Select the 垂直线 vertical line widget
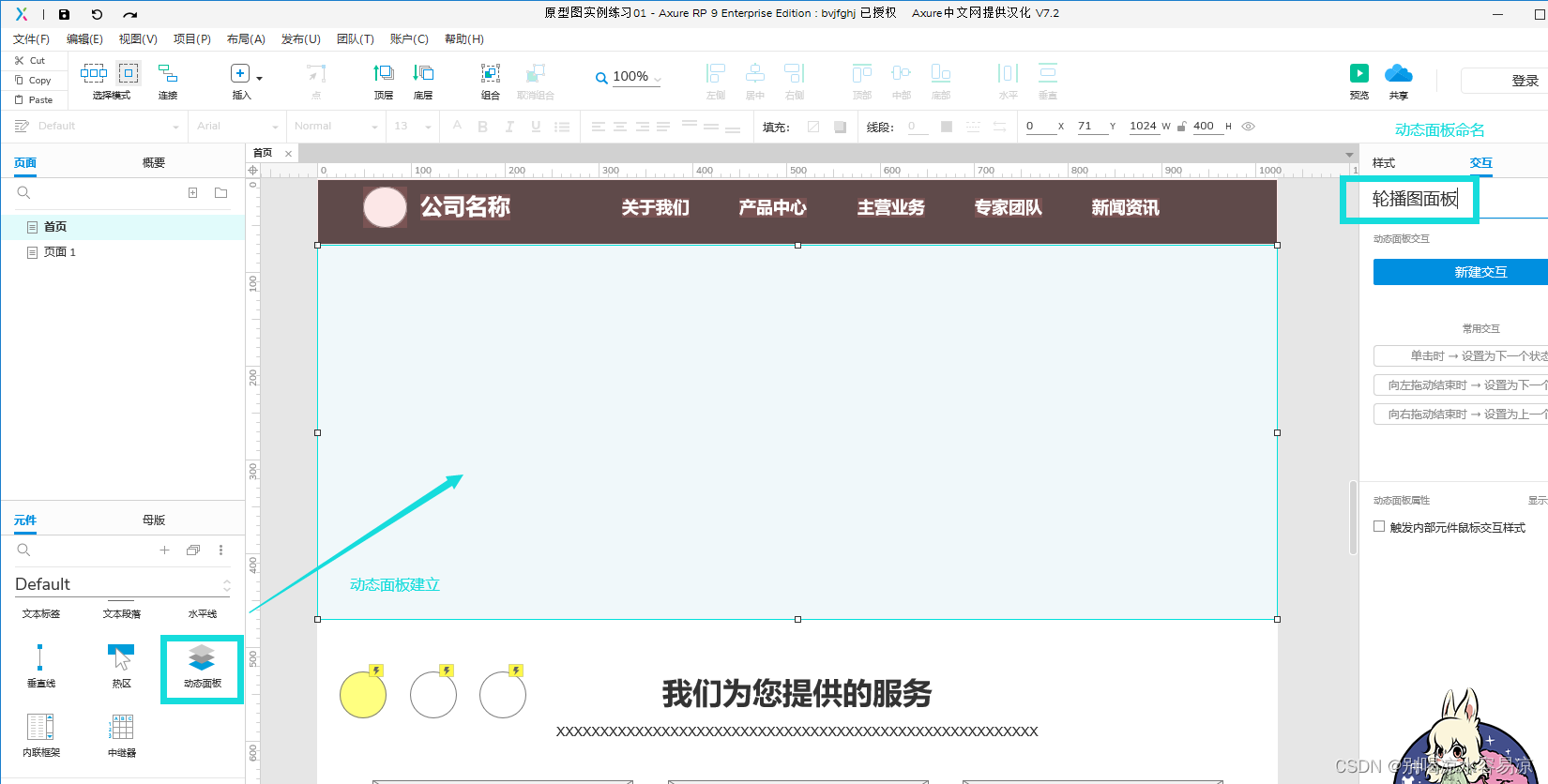 (x=41, y=667)
